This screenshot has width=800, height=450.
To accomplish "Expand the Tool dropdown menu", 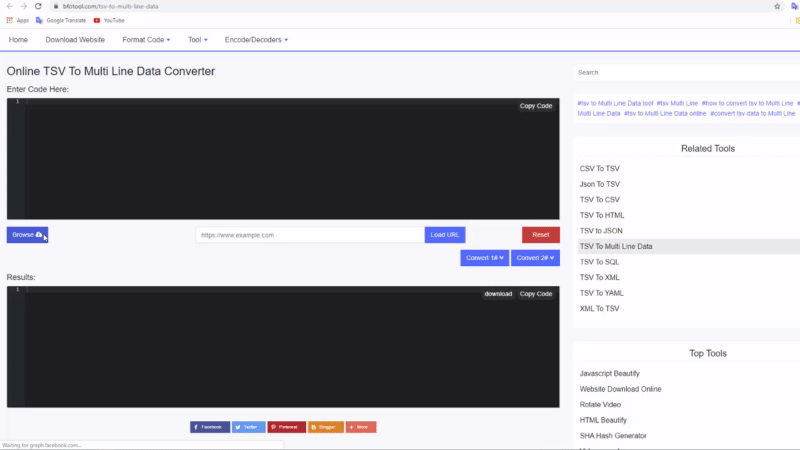I will pos(198,40).
